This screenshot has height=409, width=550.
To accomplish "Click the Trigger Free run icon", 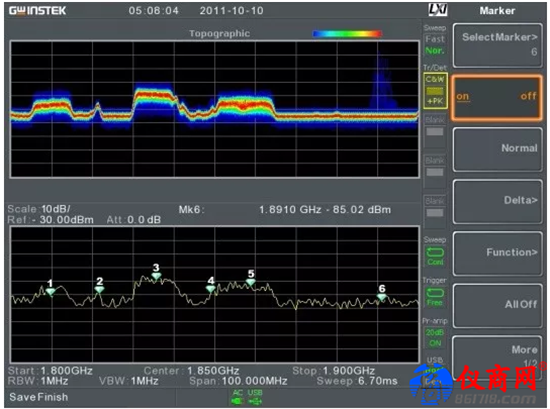I will click(x=435, y=297).
